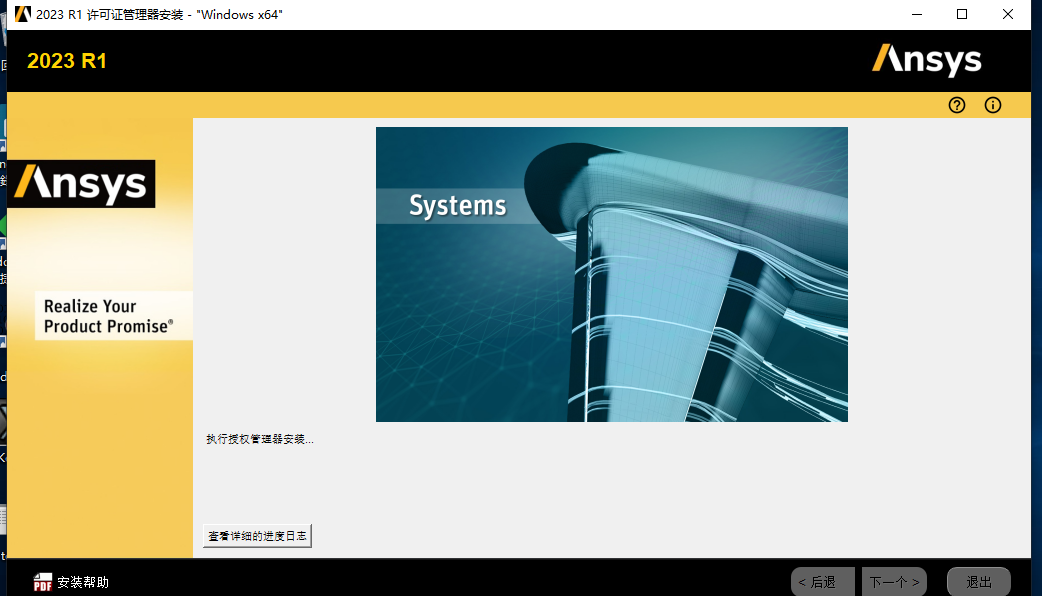Click the yellow ribbon bar below the header
1042x596 pixels.
500,105
